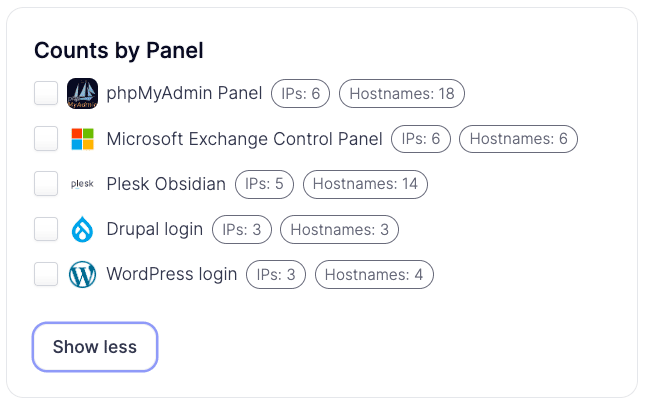Collapse the list with Show less

pos(95,347)
